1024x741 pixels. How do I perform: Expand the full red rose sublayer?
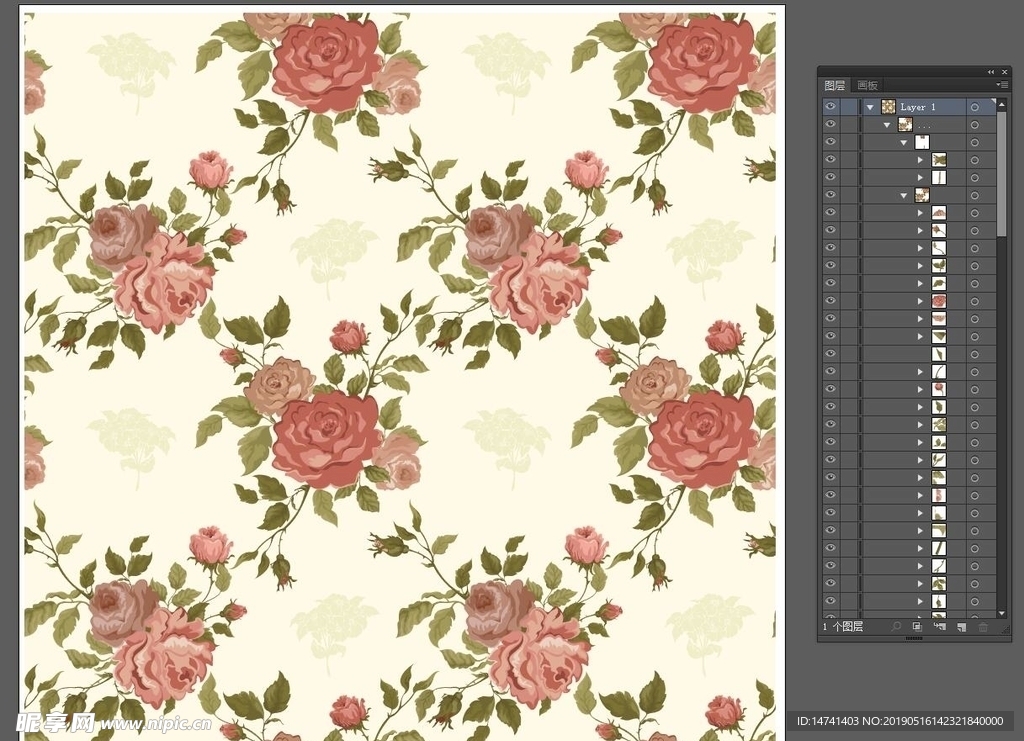coord(921,301)
